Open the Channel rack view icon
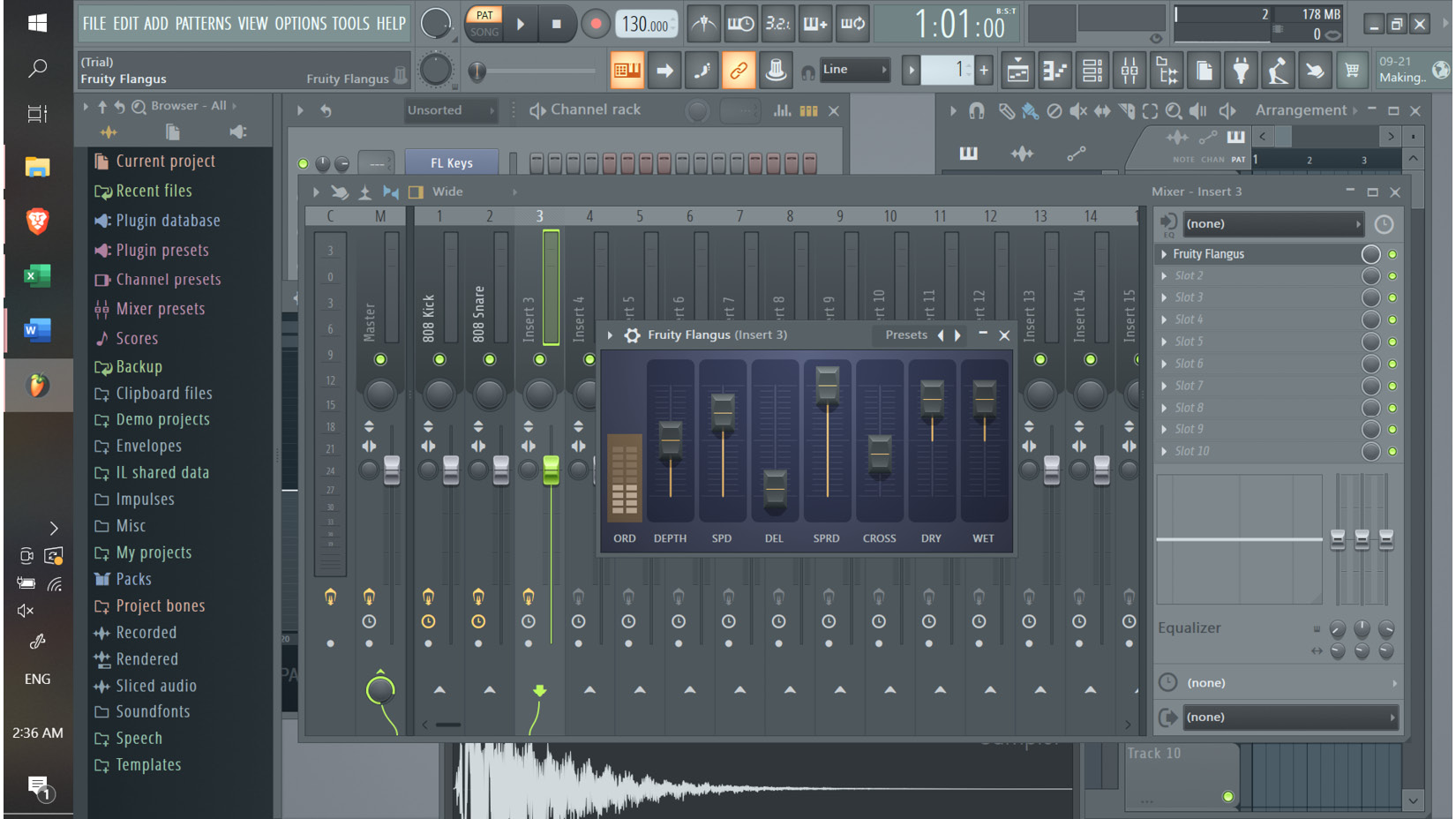This screenshot has height=819, width=1456. point(1092,71)
